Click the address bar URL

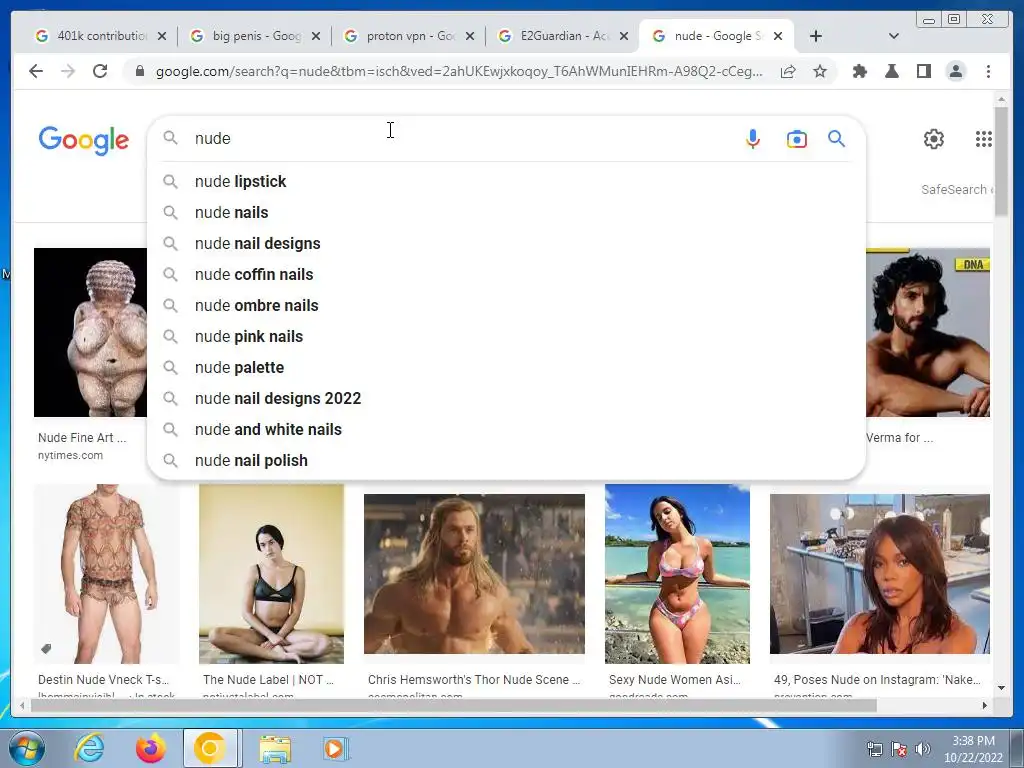(x=458, y=71)
